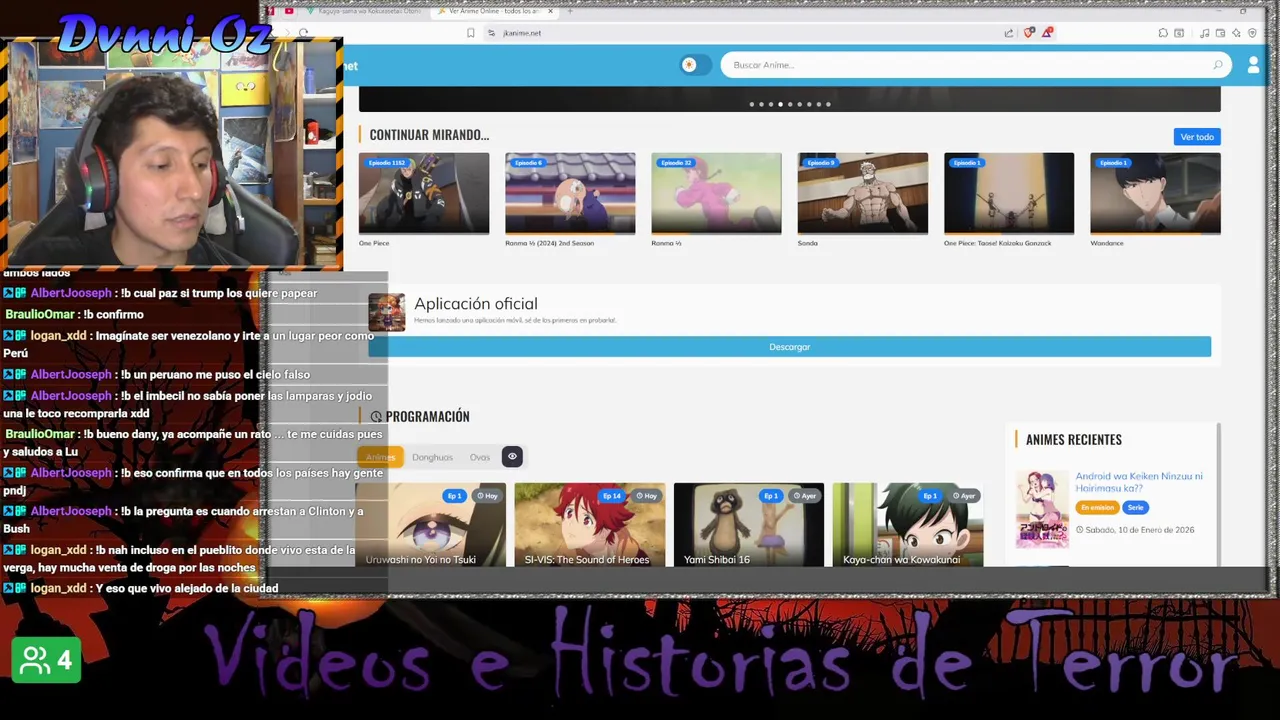Click the Ep 1 badge on Kaya-chan card
Image resolution: width=1280 pixels, height=720 pixels.
(x=930, y=496)
